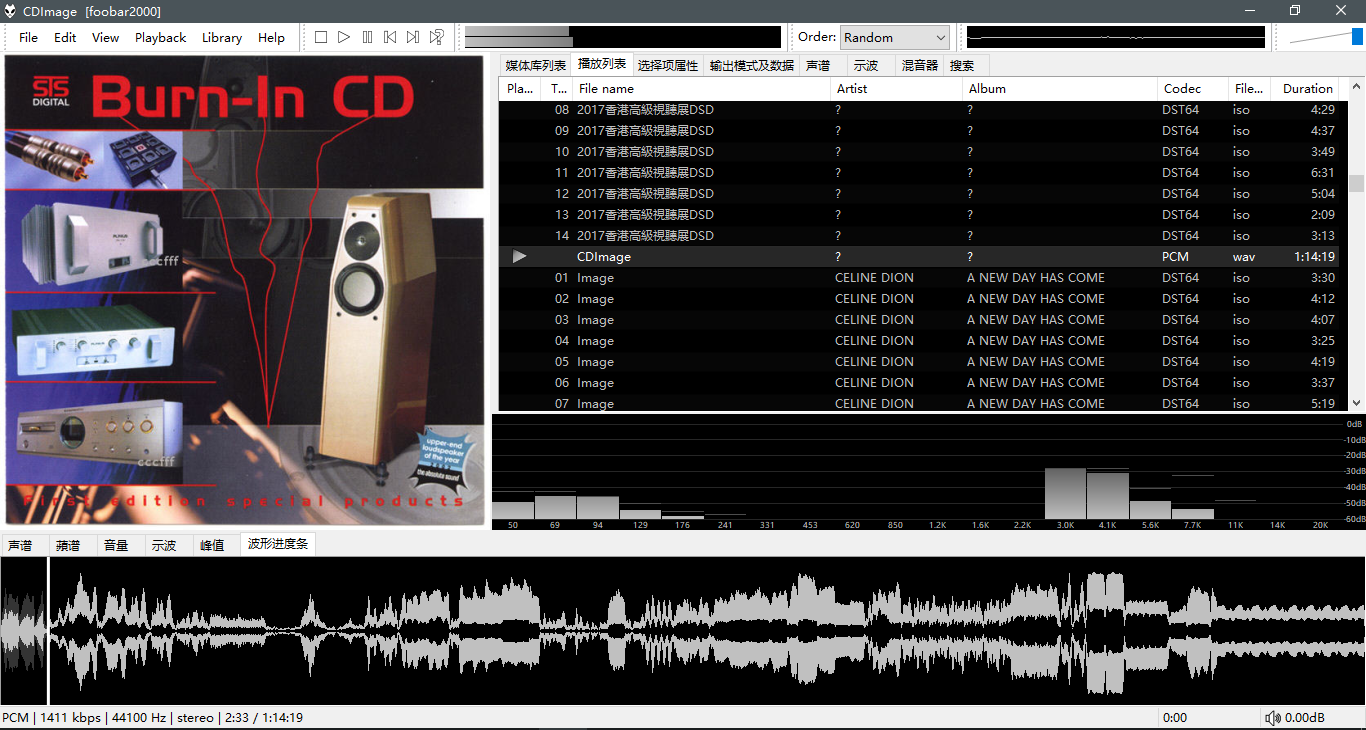This screenshot has height=730, width=1366.
Task: Switch to the 混音器 tab
Action: pyautogui.click(x=919, y=65)
